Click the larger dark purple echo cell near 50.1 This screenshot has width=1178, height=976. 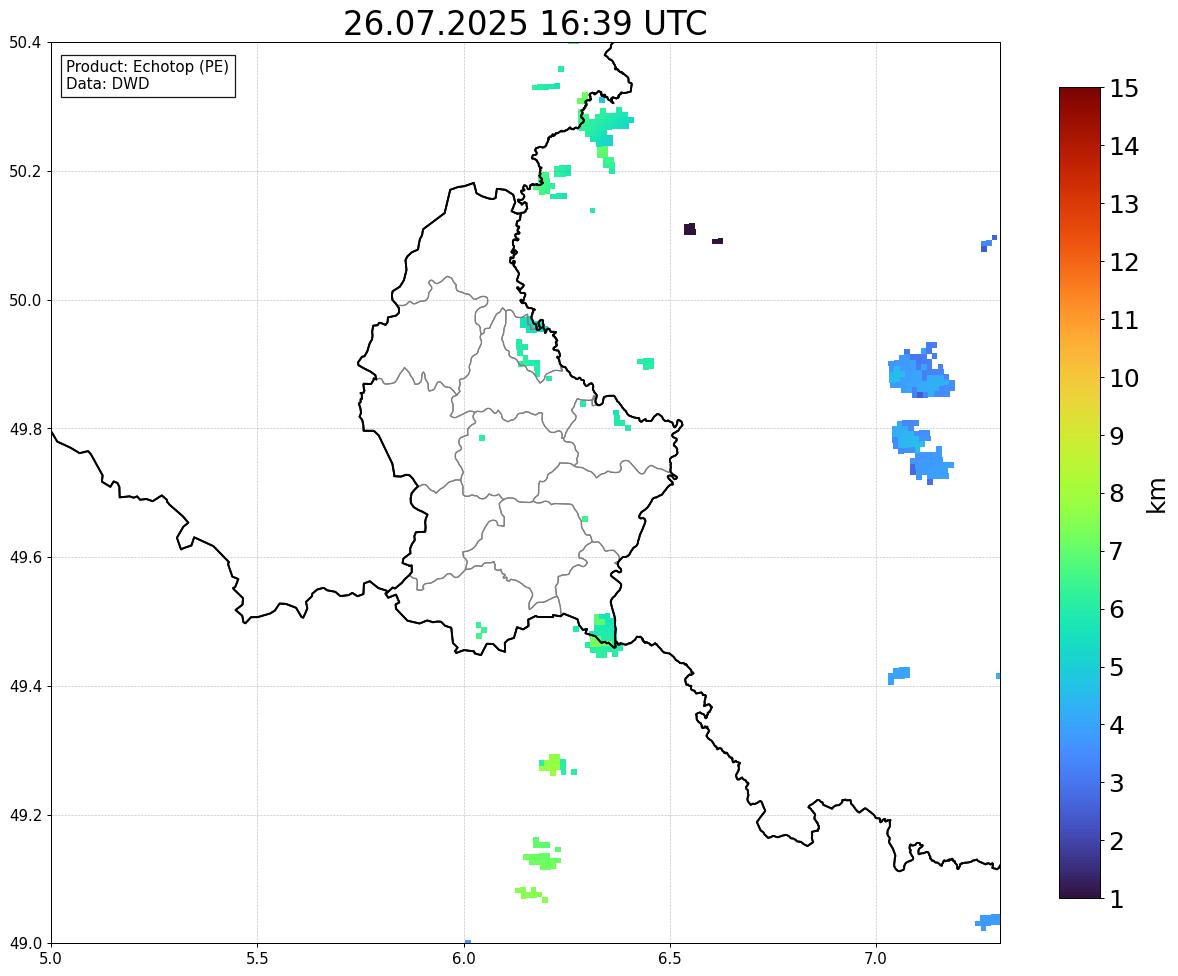[x=690, y=229]
